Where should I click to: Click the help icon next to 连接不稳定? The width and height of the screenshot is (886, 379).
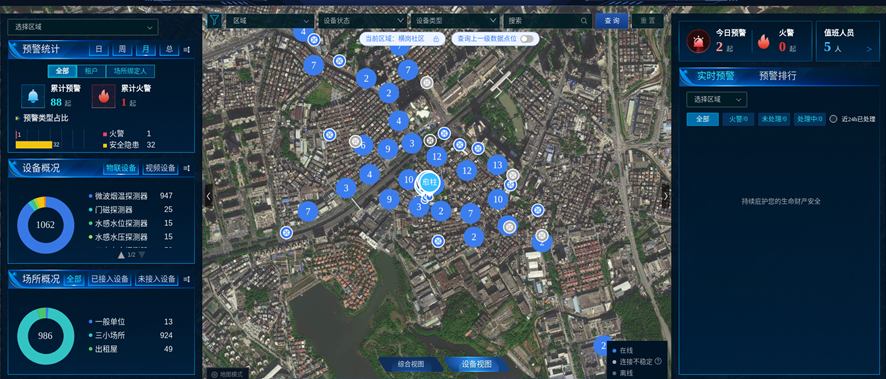(658, 361)
